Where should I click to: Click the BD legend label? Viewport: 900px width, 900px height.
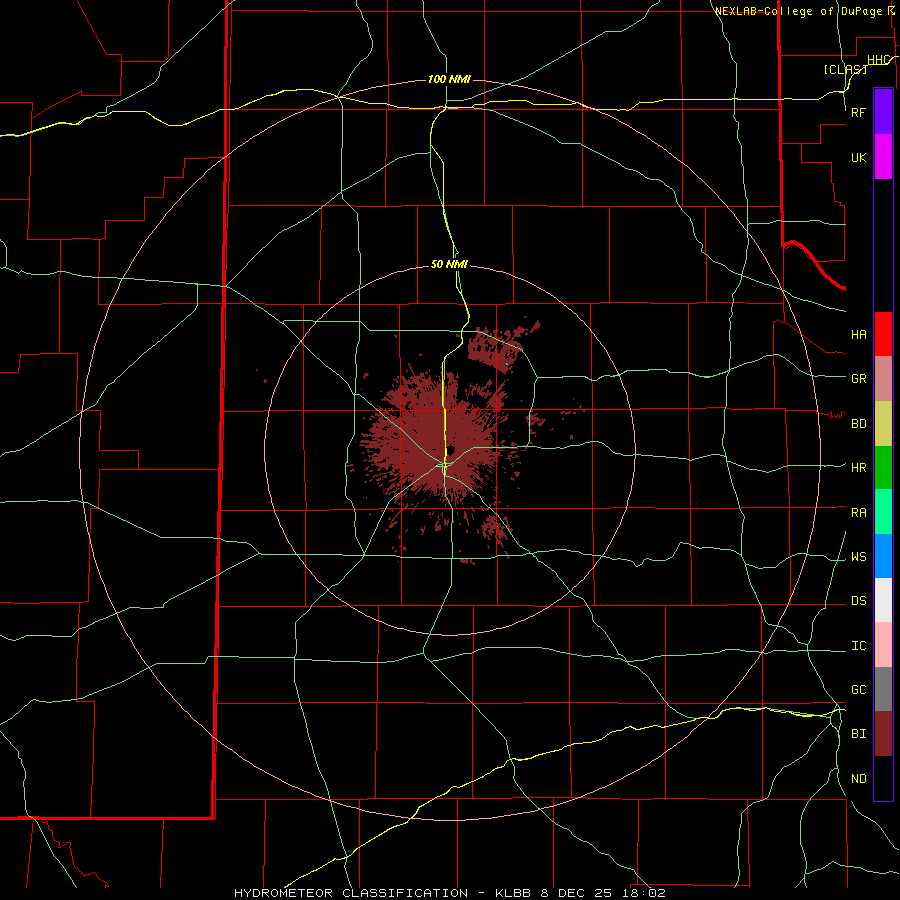coord(859,424)
